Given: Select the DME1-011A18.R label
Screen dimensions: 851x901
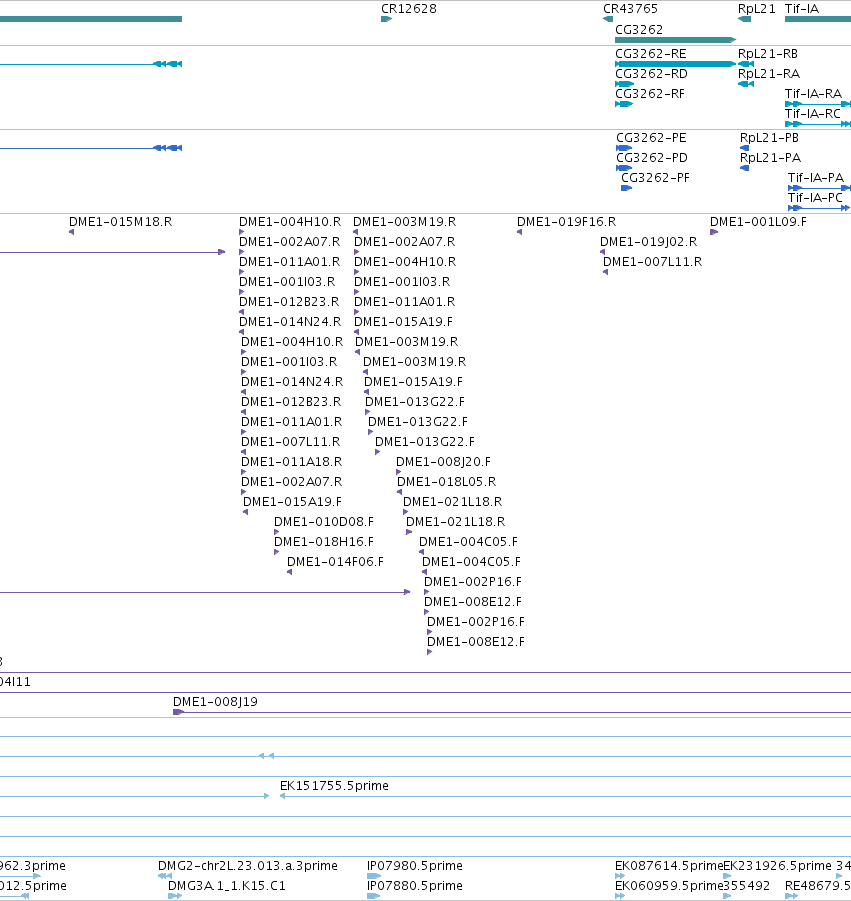Looking at the screenshot, I should [x=291, y=462].
